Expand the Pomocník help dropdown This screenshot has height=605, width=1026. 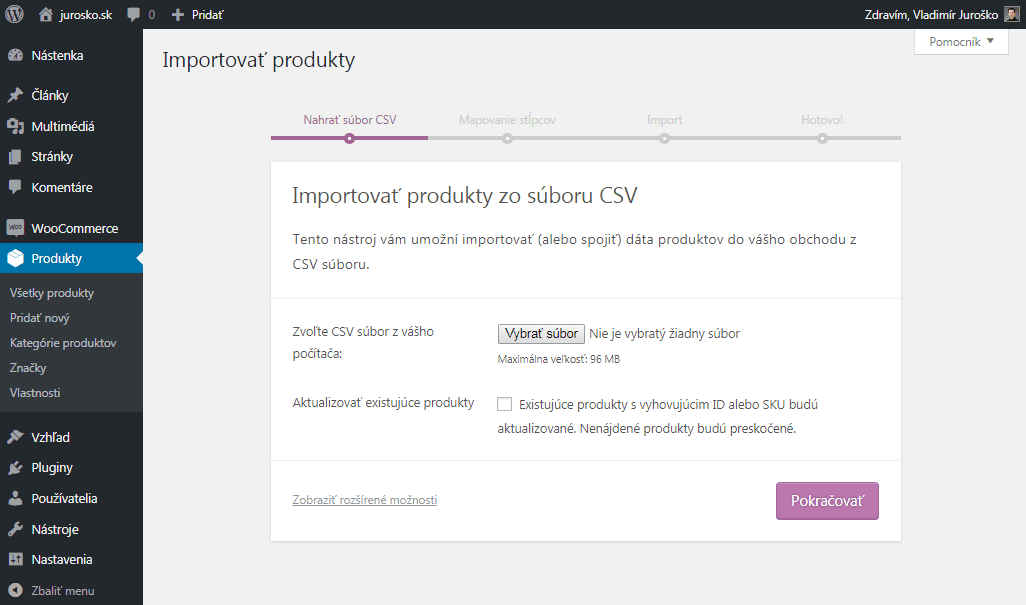pyautogui.click(x=961, y=42)
